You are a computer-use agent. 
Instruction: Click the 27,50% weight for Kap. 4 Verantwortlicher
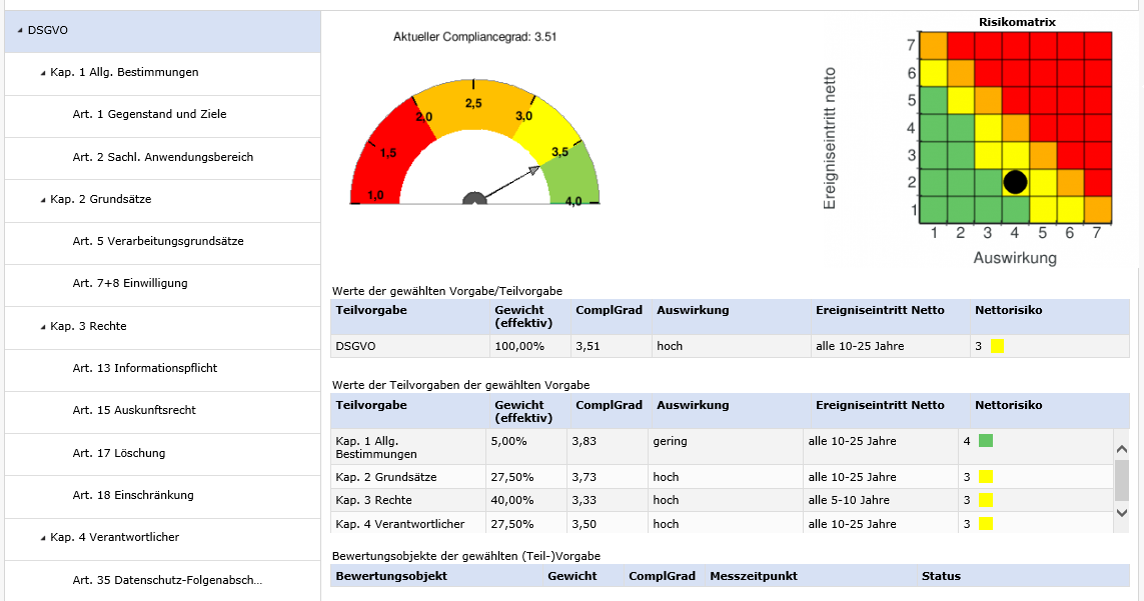point(512,524)
